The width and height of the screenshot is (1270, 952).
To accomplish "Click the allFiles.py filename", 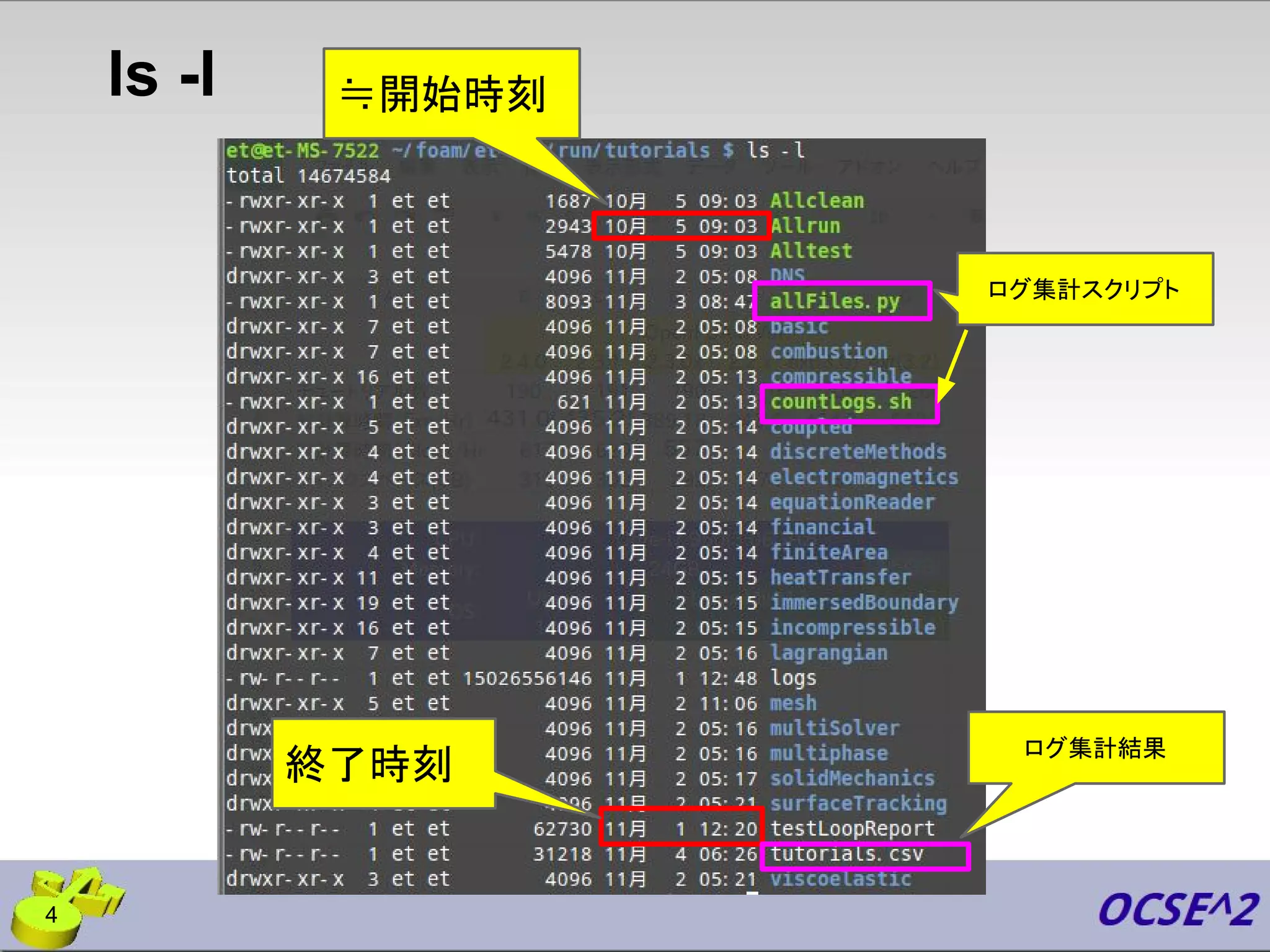I will click(835, 301).
